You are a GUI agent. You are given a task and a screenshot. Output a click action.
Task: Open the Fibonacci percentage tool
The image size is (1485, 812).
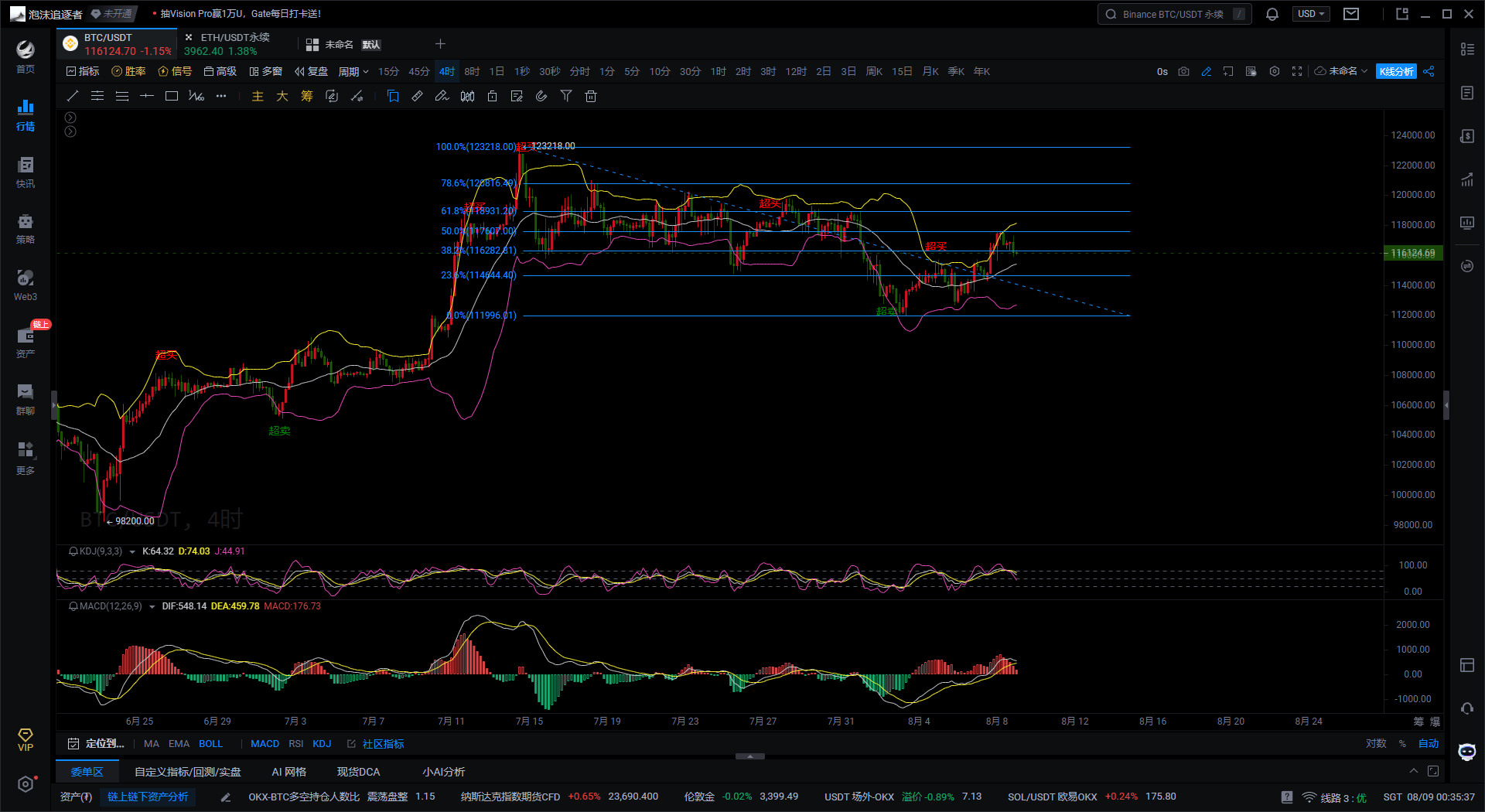click(x=196, y=96)
